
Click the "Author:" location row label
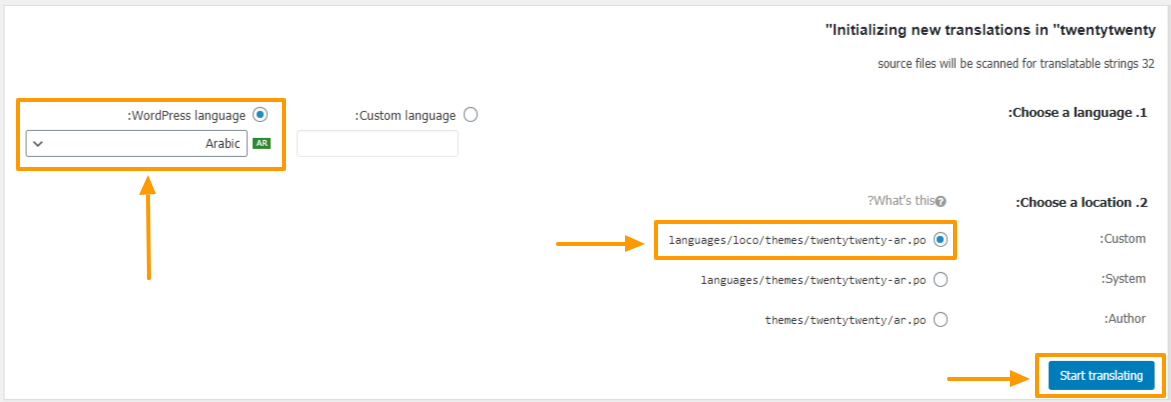pos(1124,319)
